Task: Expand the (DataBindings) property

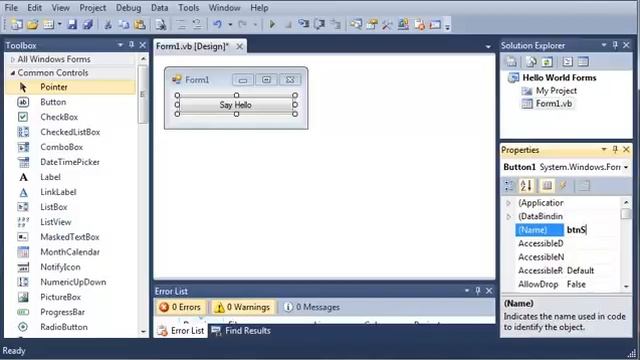Action: [x=509, y=217]
